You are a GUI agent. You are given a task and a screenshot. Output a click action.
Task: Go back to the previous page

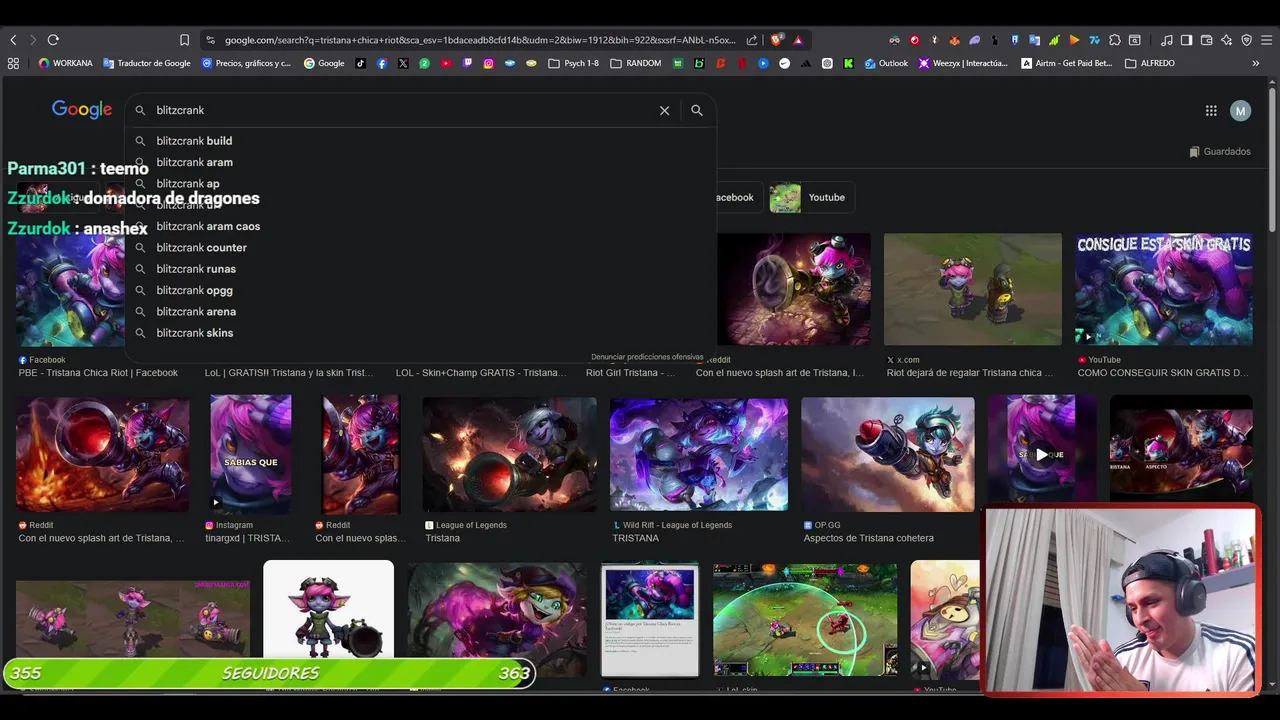(13, 40)
